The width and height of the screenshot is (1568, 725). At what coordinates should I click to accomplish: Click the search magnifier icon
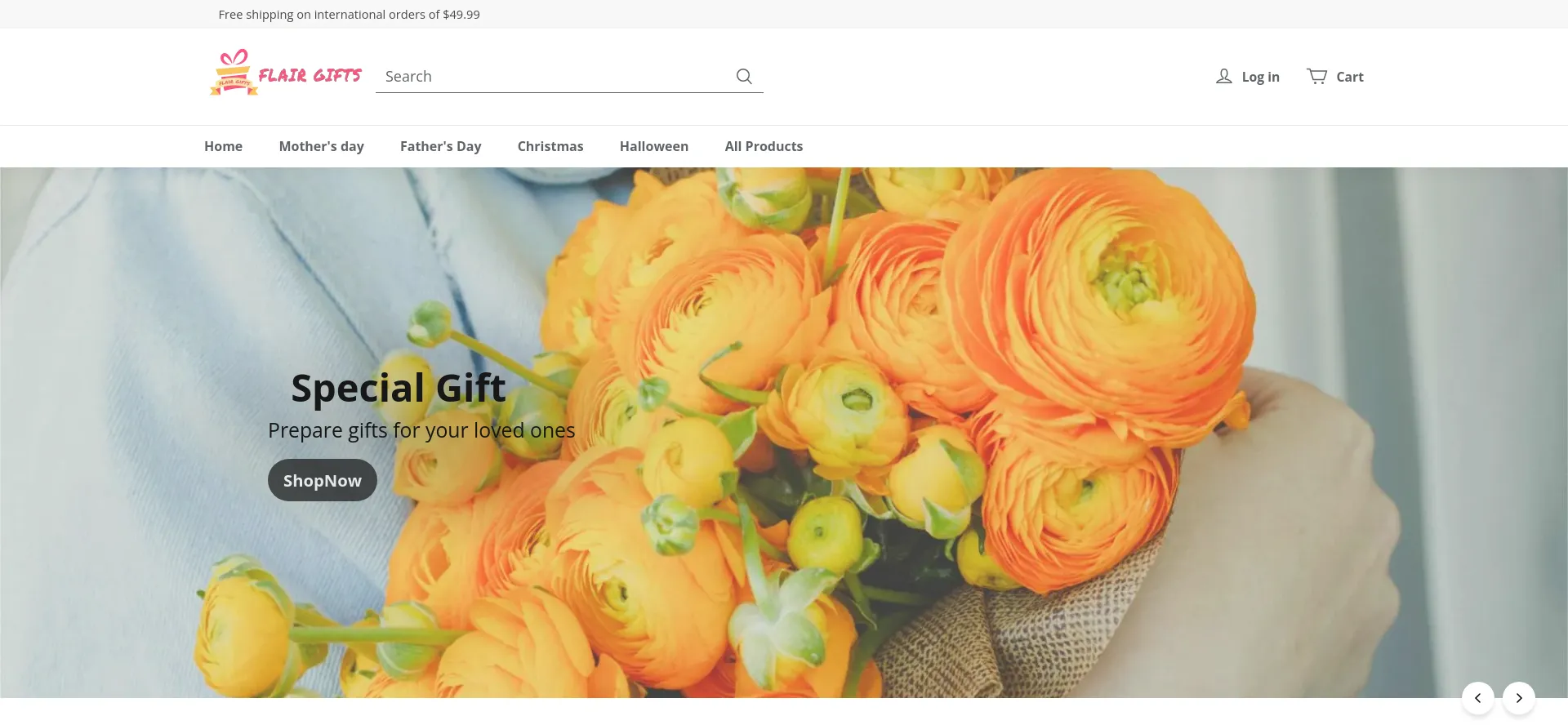(744, 76)
